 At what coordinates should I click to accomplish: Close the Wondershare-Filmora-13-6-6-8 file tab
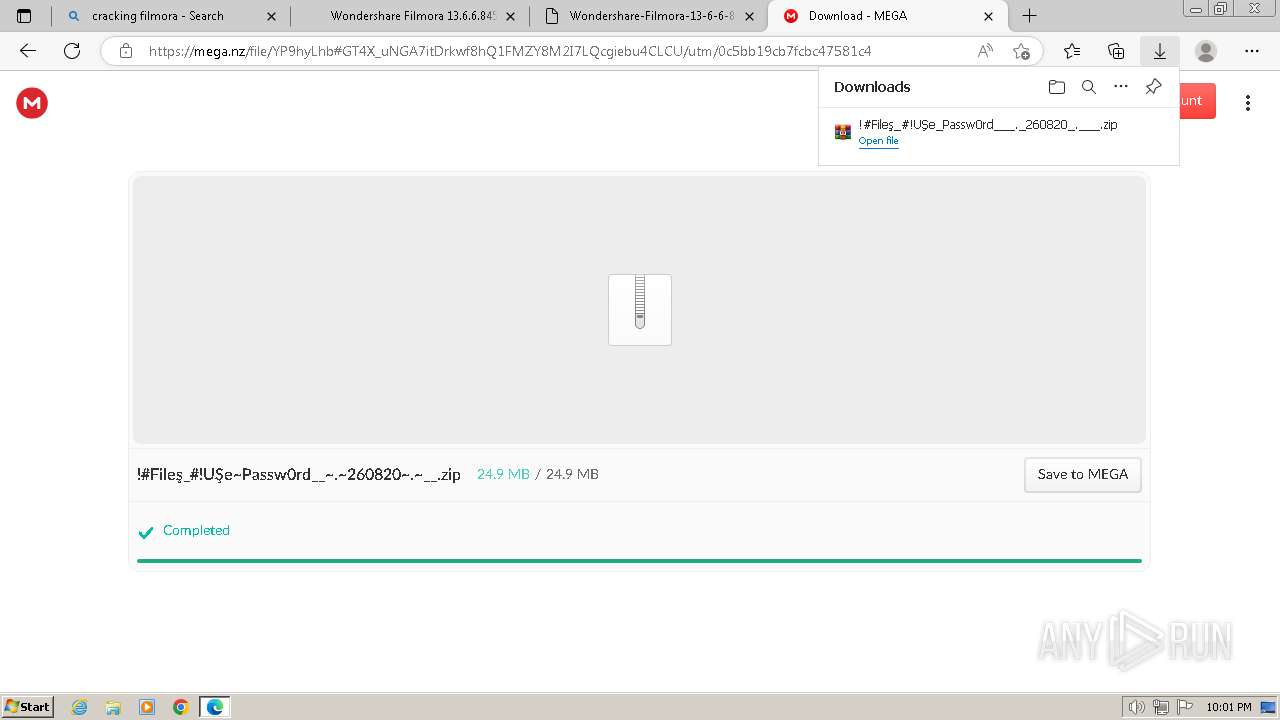750,16
